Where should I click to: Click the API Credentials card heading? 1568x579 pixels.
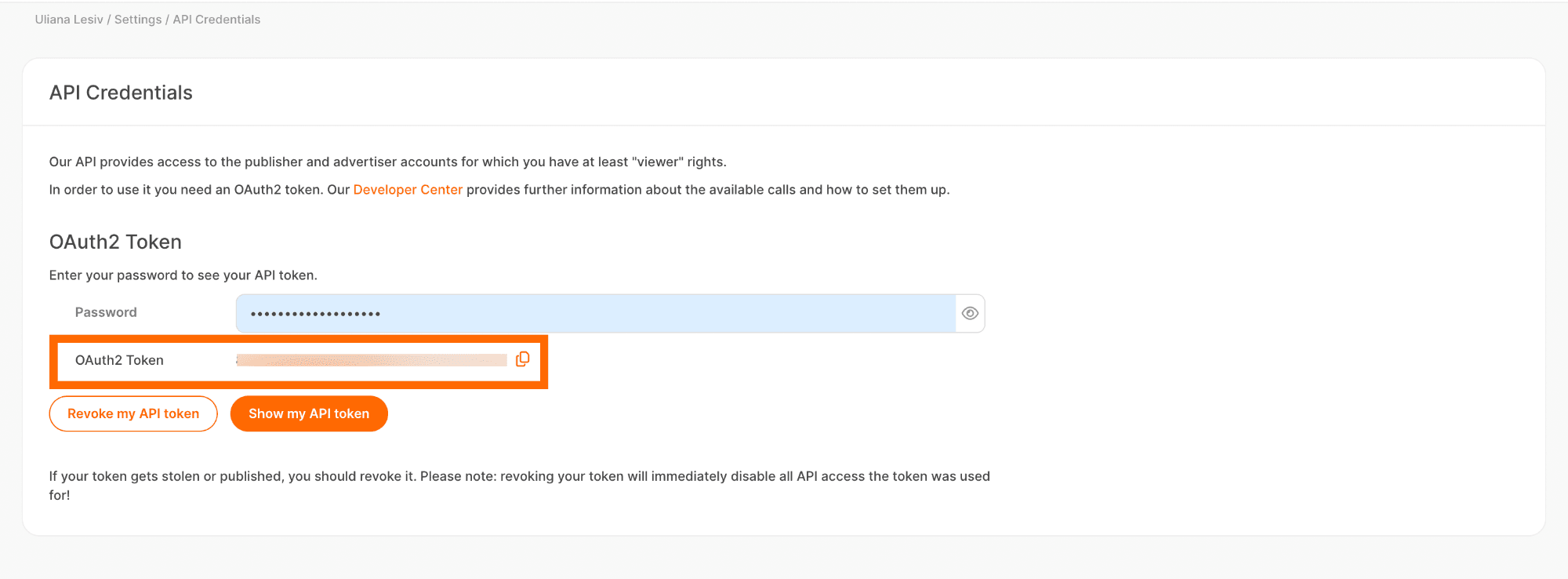click(121, 93)
